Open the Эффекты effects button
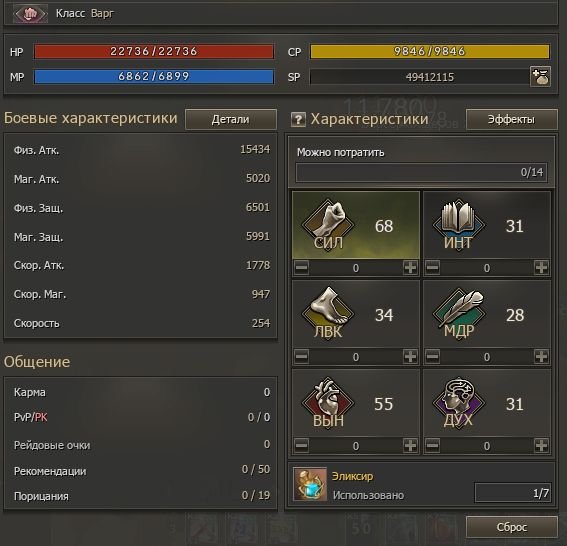The height and width of the screenshot is (546, 567). pyautogui.click(x=511, y=119)
